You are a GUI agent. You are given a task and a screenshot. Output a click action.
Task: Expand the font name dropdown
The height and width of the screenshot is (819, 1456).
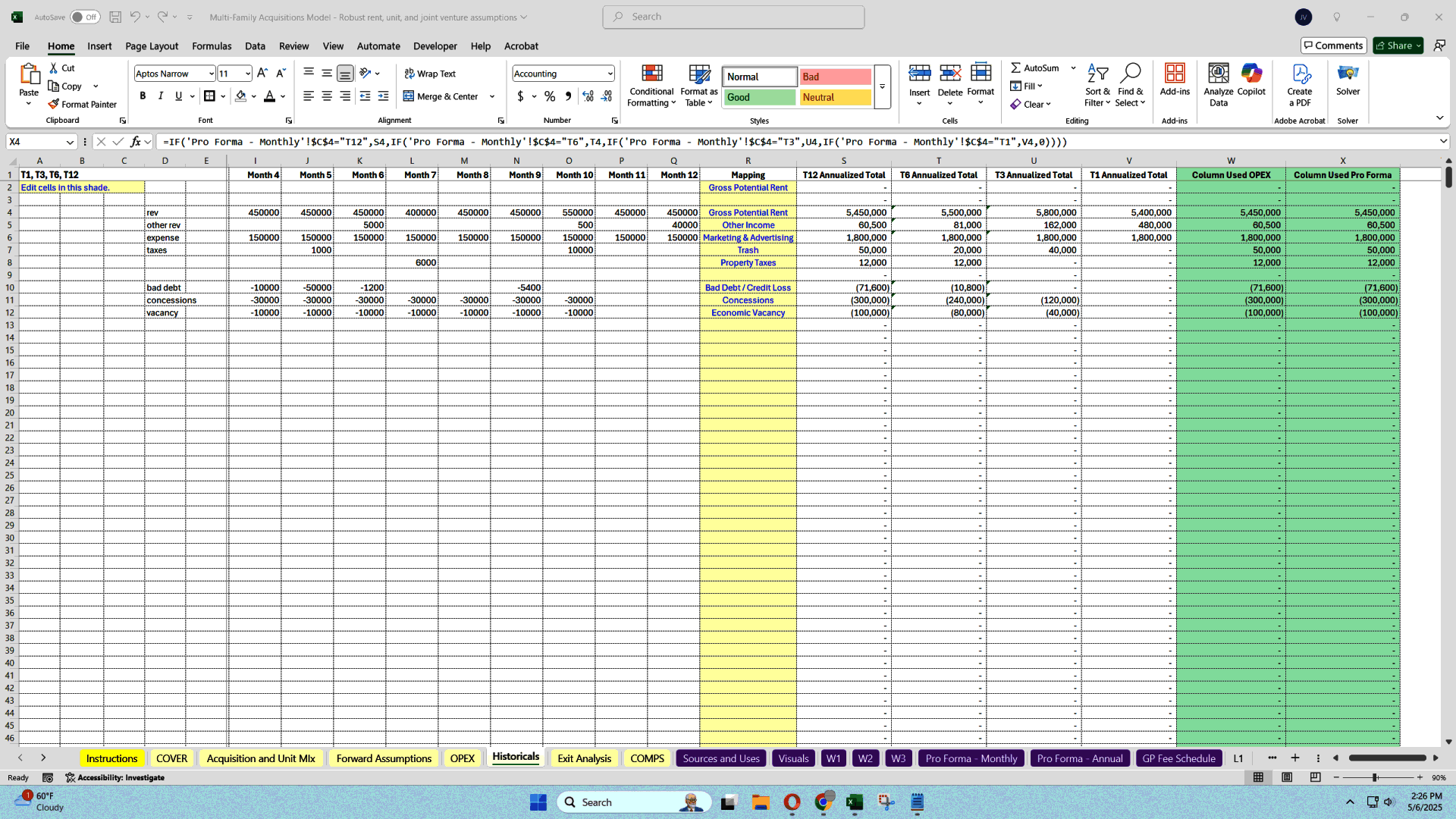[211, 74]
